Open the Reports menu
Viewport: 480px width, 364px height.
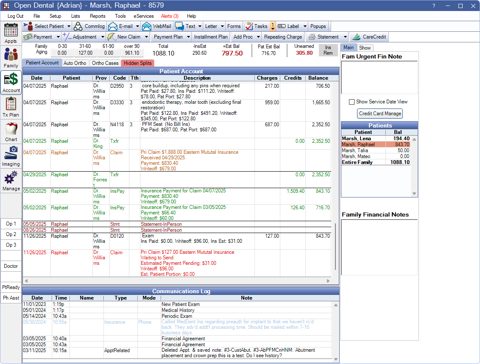(97, 16)
